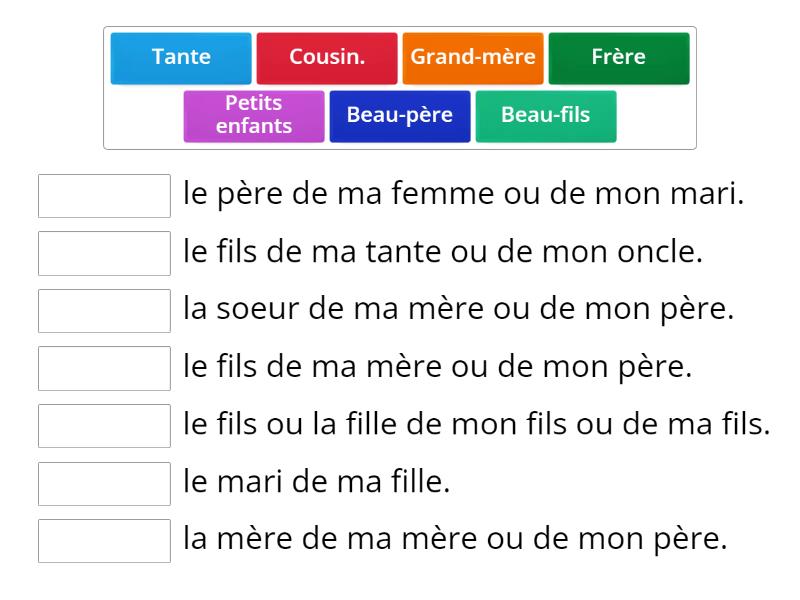Select the red Cousin tile
This screenshot has width=800, height=600.
[x=327, y=57]
